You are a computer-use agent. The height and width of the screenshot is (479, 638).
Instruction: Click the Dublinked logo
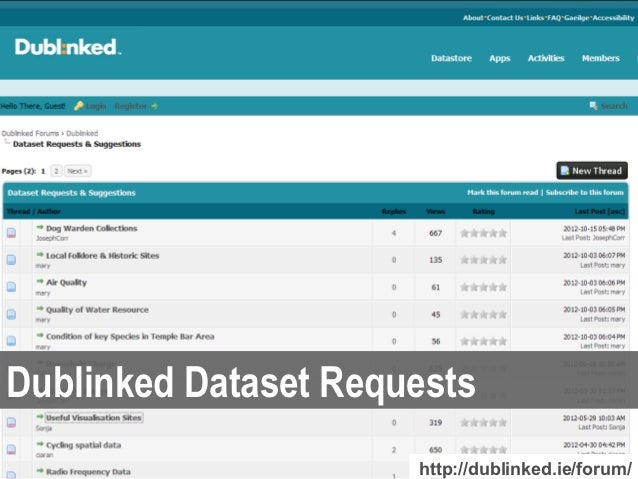coord(68,47)
